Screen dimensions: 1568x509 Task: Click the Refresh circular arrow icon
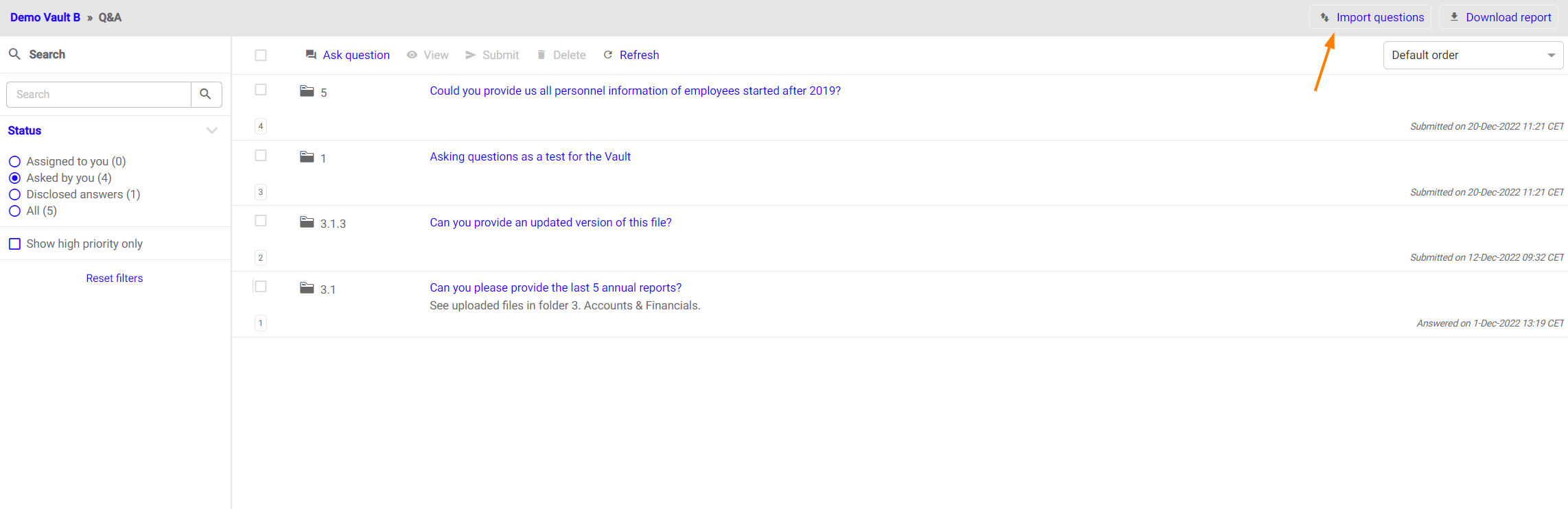(608, 55)
